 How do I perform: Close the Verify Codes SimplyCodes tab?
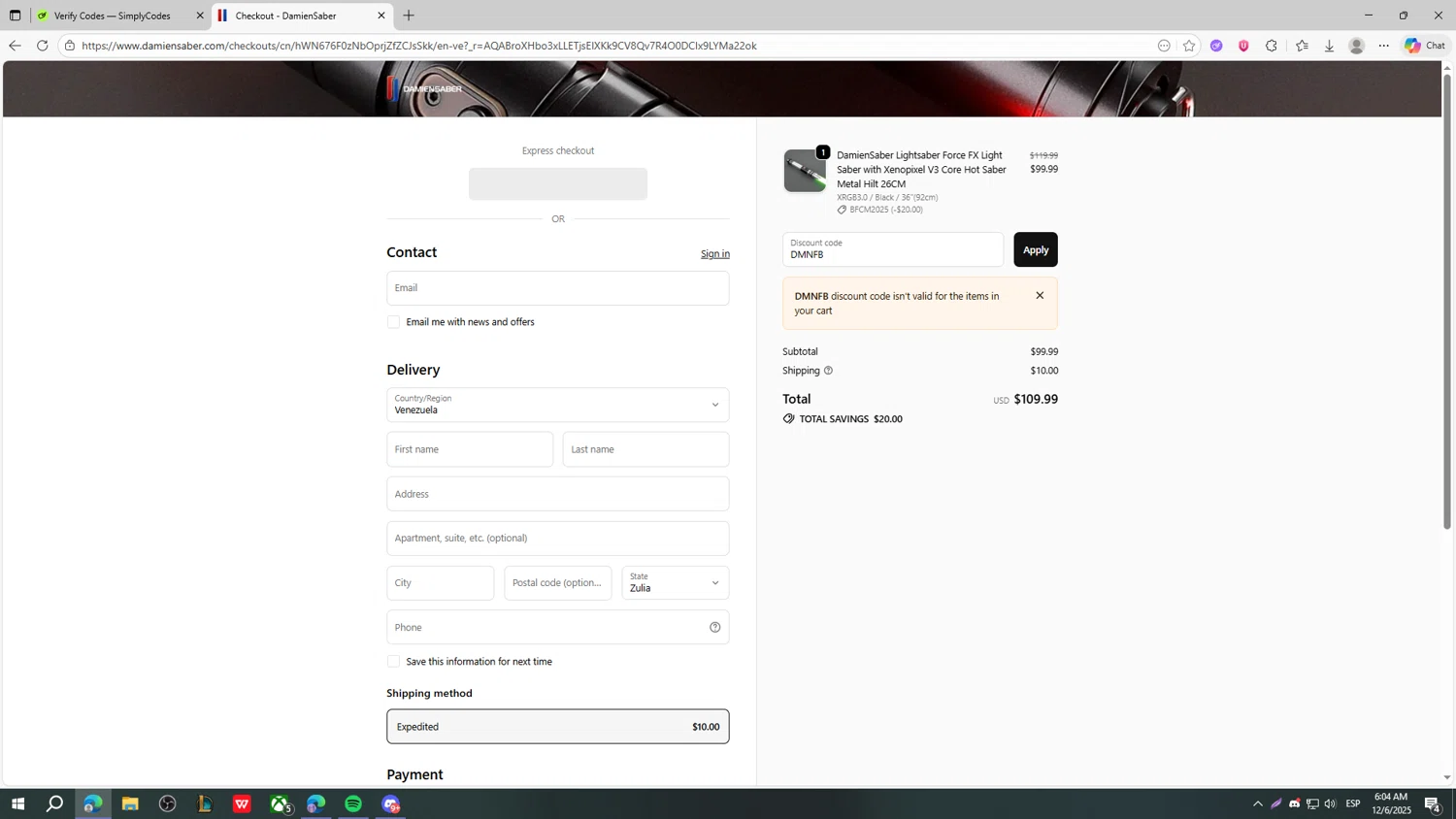[x=200, y=16]
